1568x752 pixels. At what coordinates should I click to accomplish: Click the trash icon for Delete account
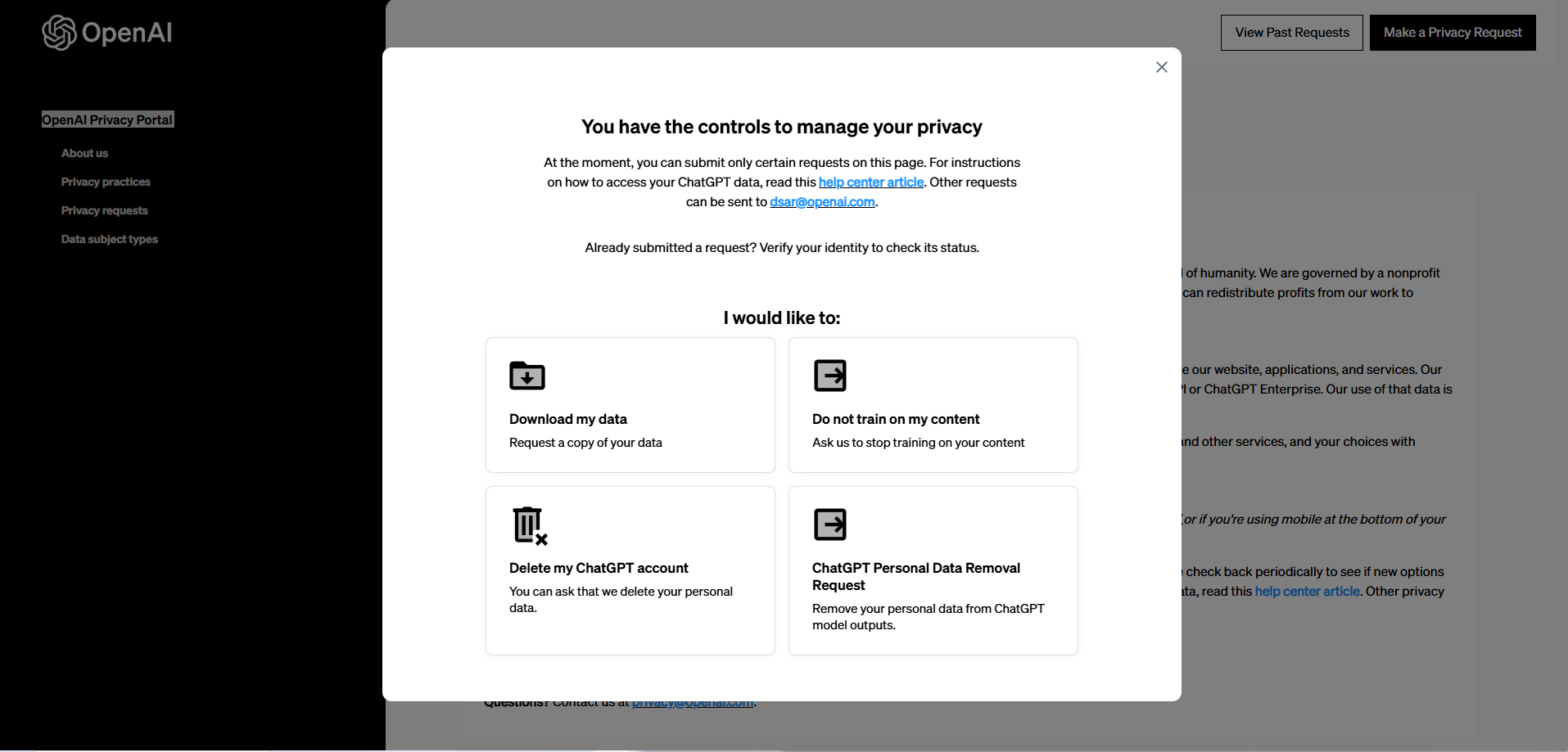(530, 525)
